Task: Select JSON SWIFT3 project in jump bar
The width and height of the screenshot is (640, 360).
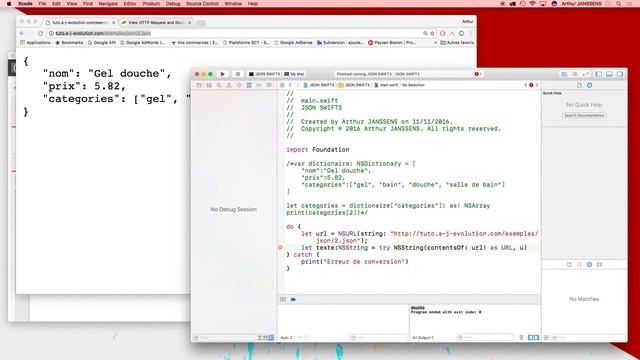Action: (x=319, y=85)
